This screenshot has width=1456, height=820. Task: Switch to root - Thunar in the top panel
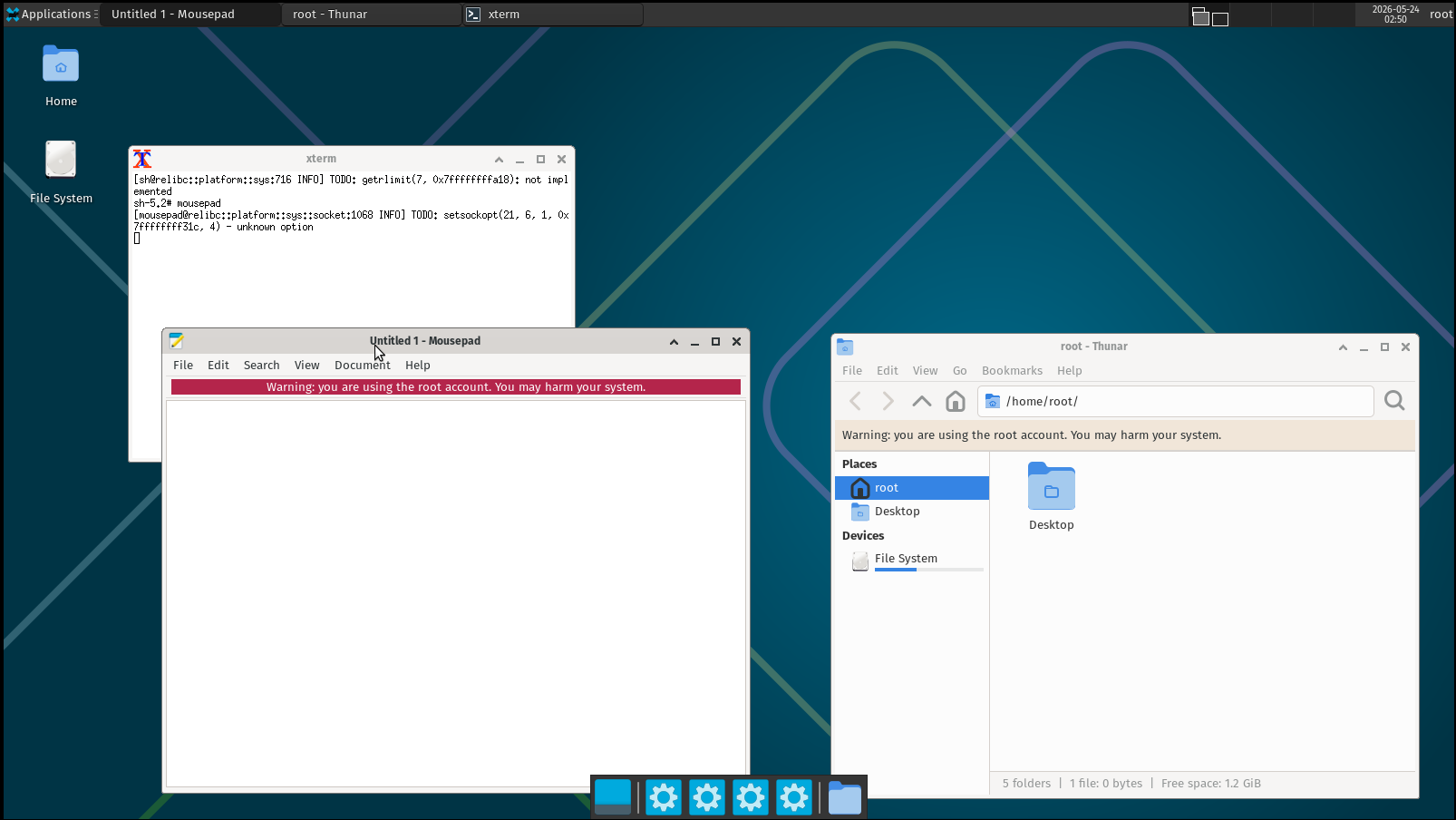tap(372, 14)
